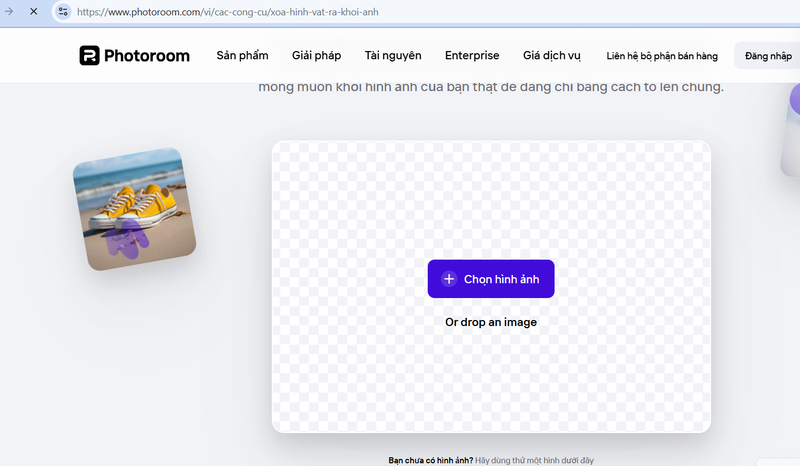Click the browser address bar URL
800x466 pixels.
tap(228, 12)
